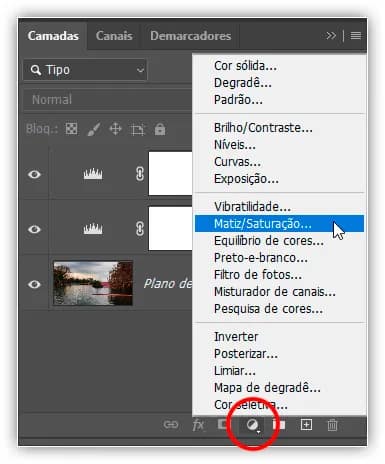Viewport: 385px width, 464px height.
Task: Hide the top adjustment layer with eye icon
Action: point(34,174)
